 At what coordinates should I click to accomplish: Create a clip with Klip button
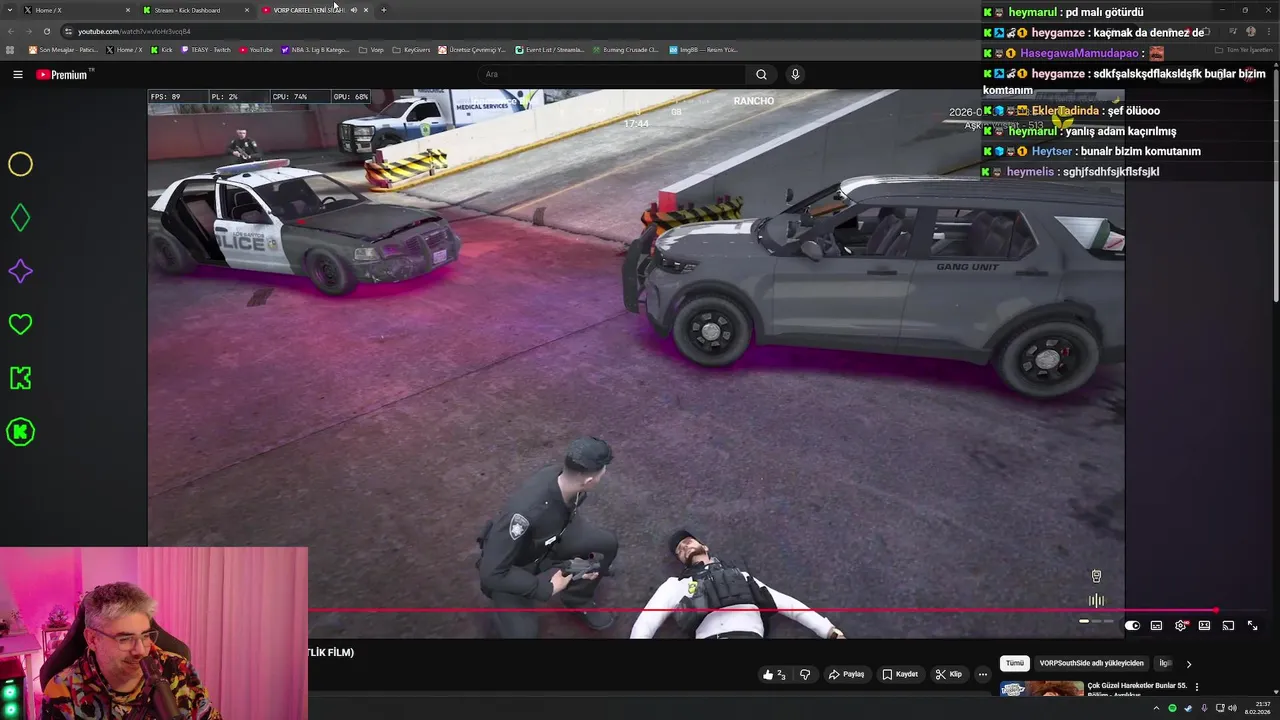coord(948,674)
